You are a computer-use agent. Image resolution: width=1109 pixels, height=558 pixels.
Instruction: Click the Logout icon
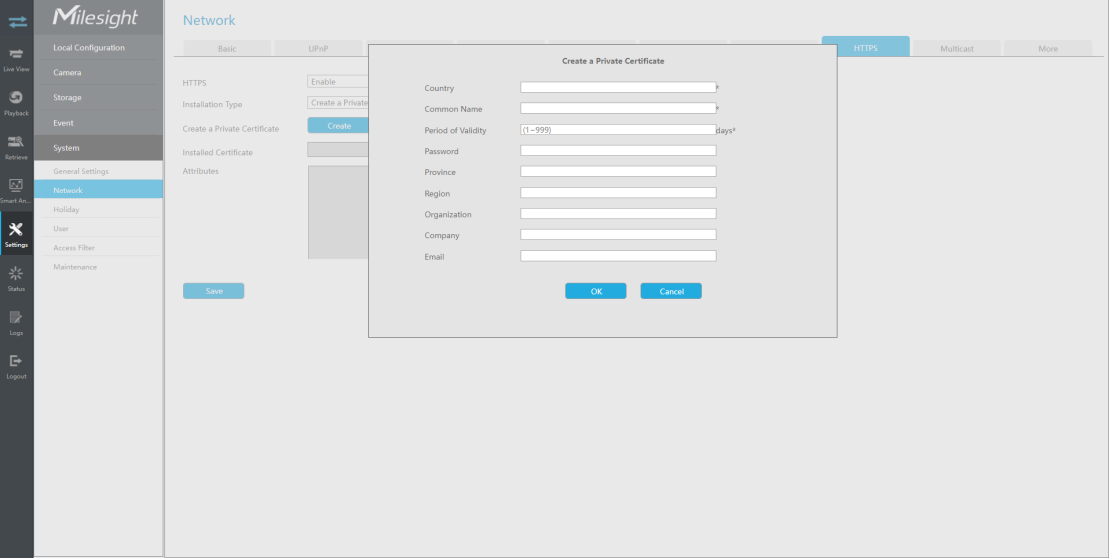(16, 361)
